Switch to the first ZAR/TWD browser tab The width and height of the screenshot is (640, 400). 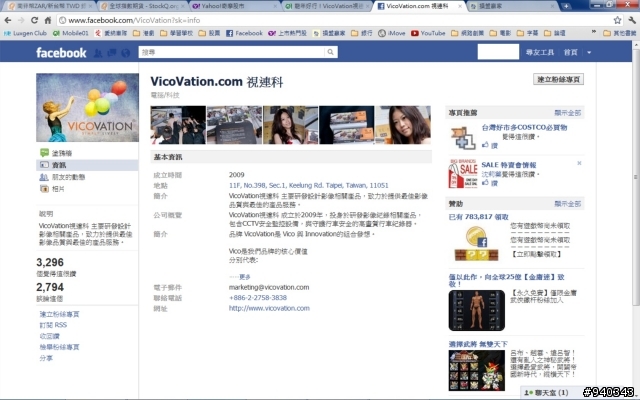(x=49, y=6)
